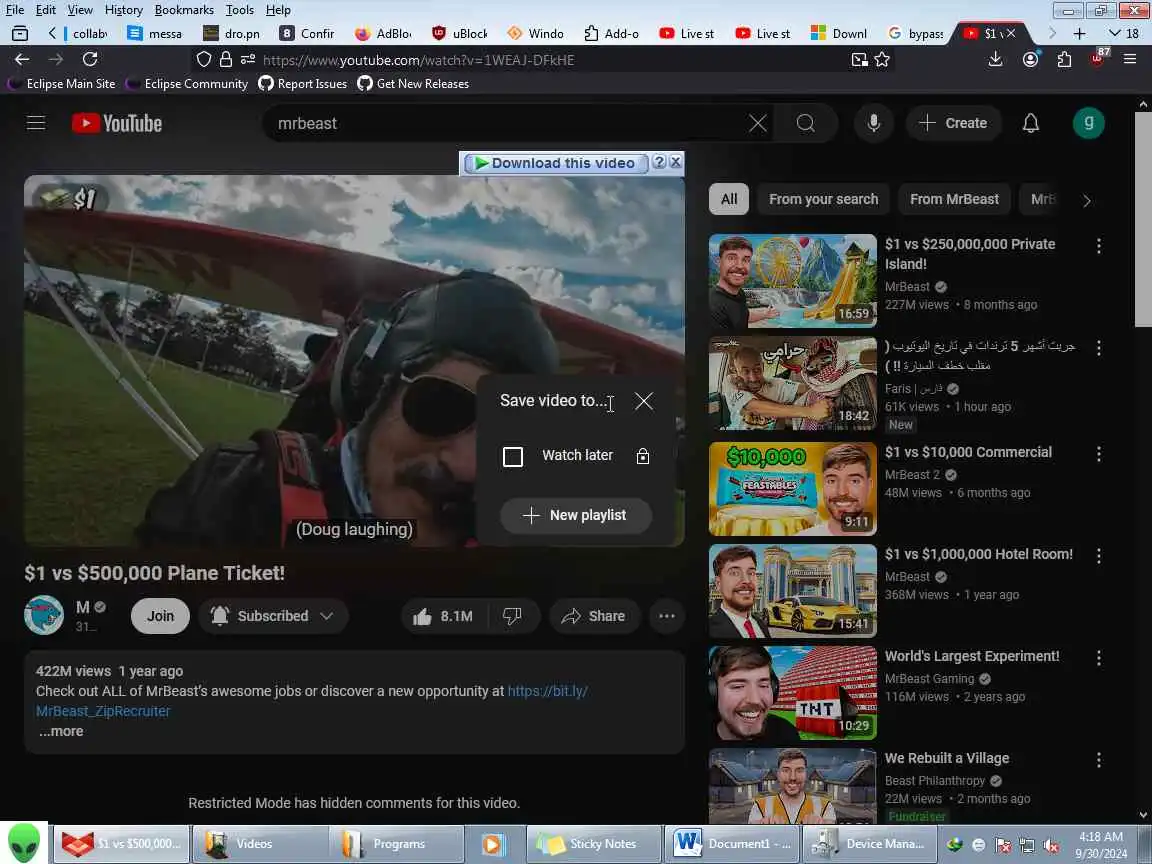Close the Save video to dialog
This screenshot has width=1152, height=864.
click(644, 401)
